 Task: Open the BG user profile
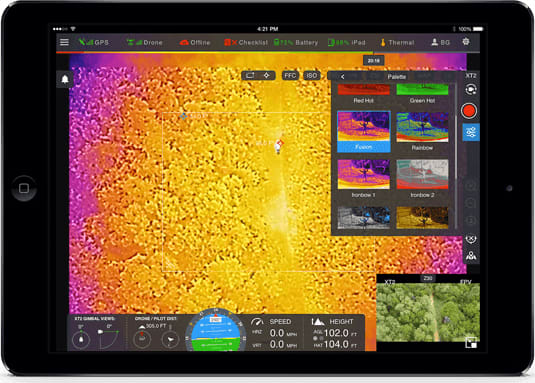pos(440,42)
